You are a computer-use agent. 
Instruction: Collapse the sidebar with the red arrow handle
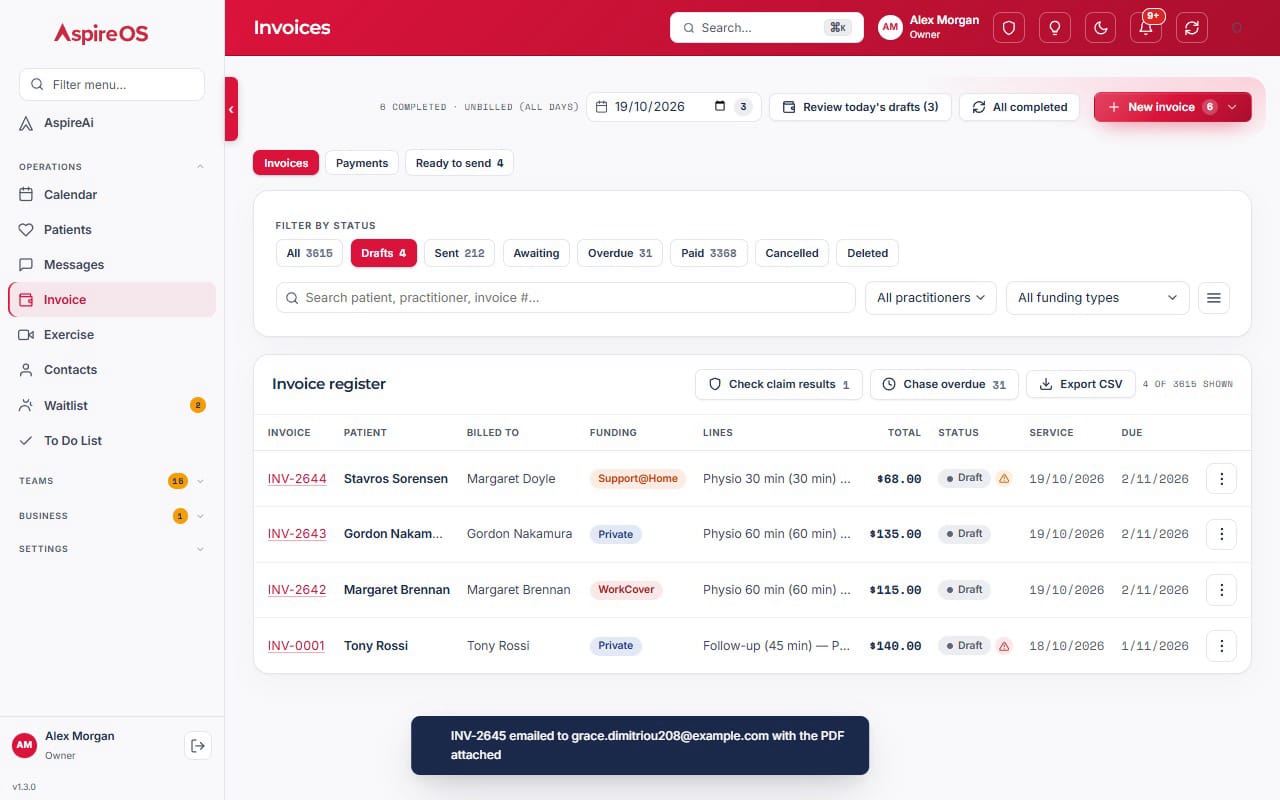(x=231, y=108)
